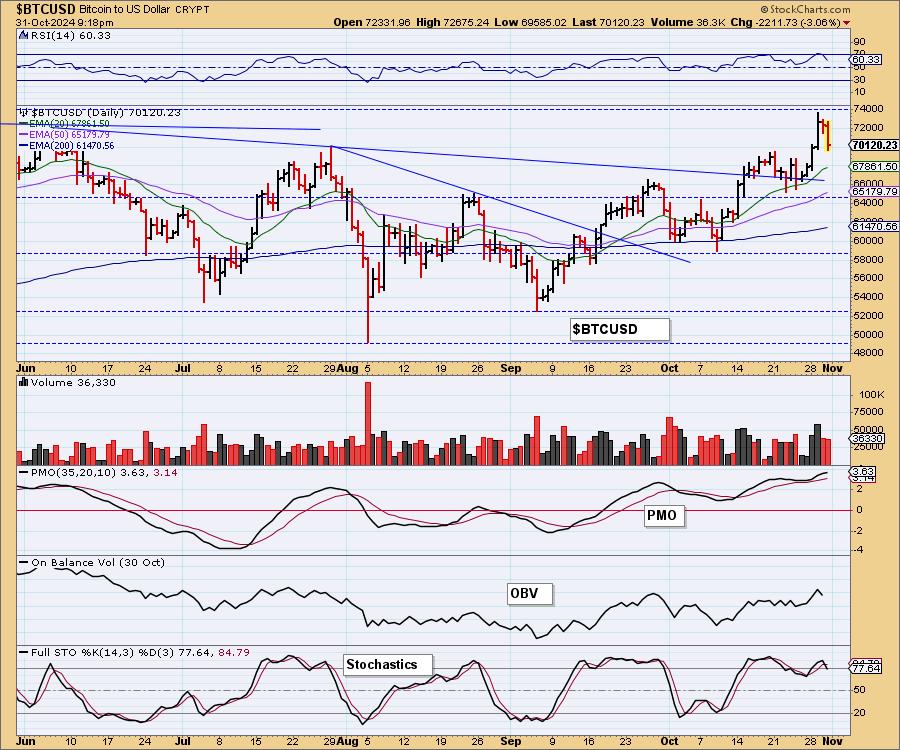Click the Sep label under the price chart
This screenshot has height=750, width=900.
pos(510,368)
